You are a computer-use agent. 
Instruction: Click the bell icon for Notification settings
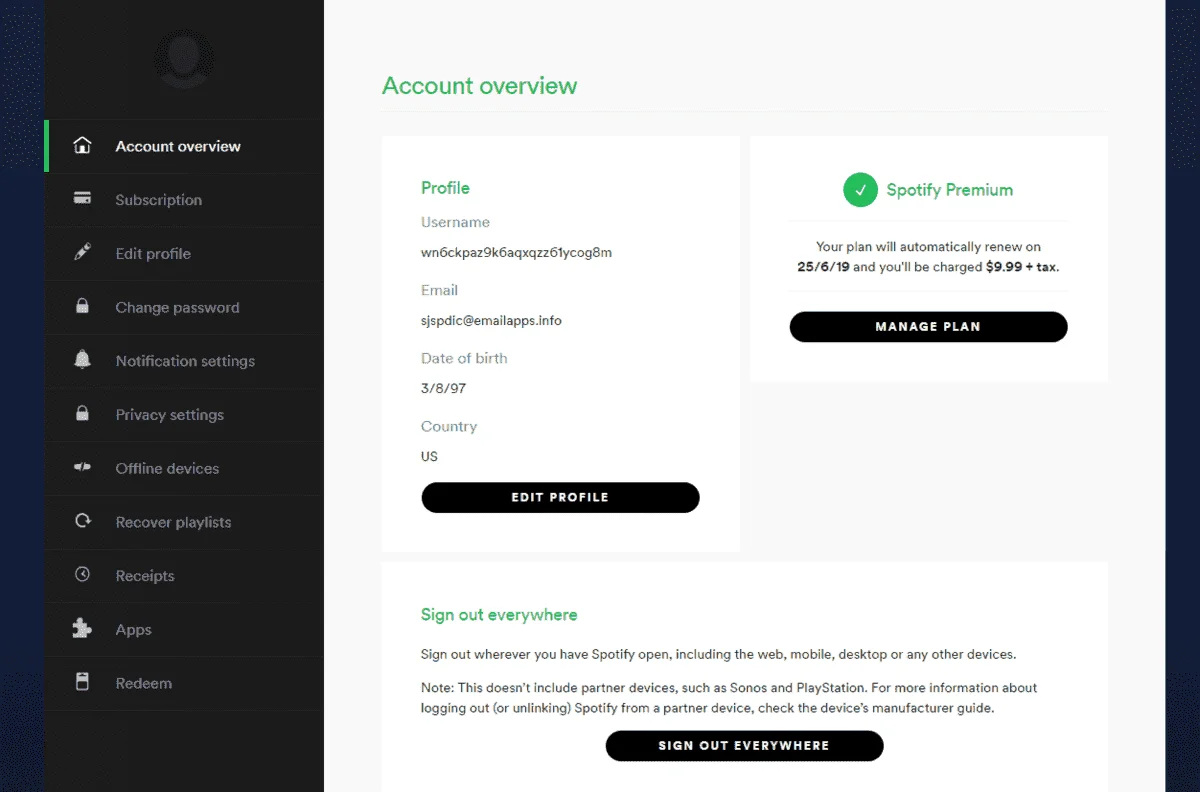click(83, 360)
